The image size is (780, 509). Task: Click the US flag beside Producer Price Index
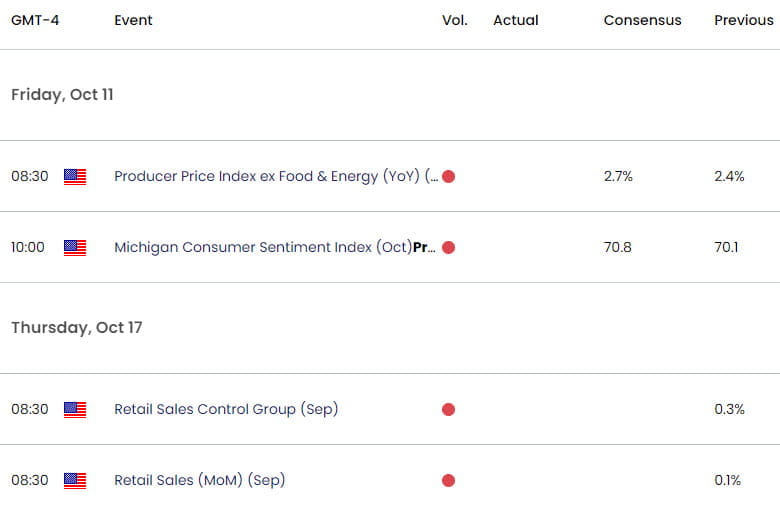pos(75,177)
